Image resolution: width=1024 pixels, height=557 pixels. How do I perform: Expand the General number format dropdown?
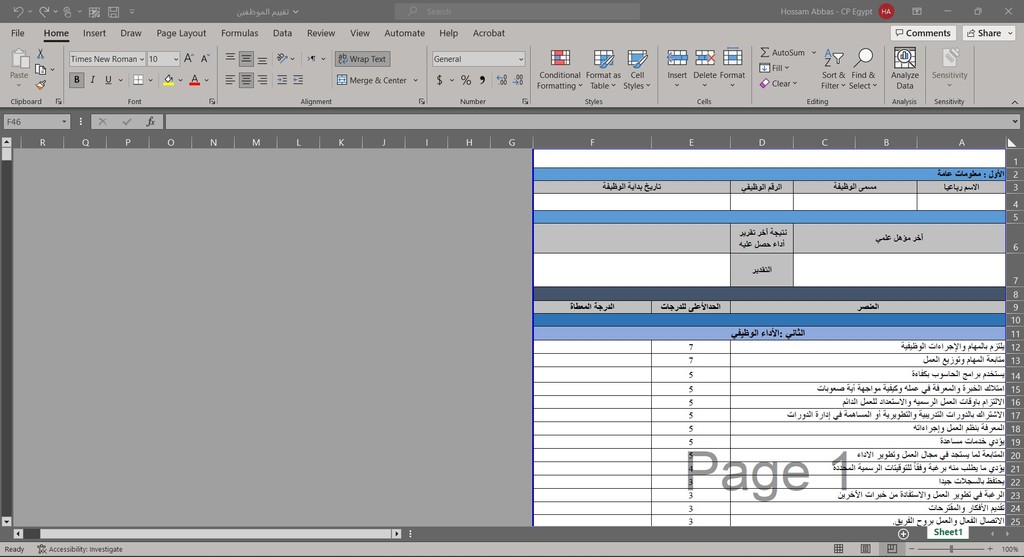coord(521,59)
